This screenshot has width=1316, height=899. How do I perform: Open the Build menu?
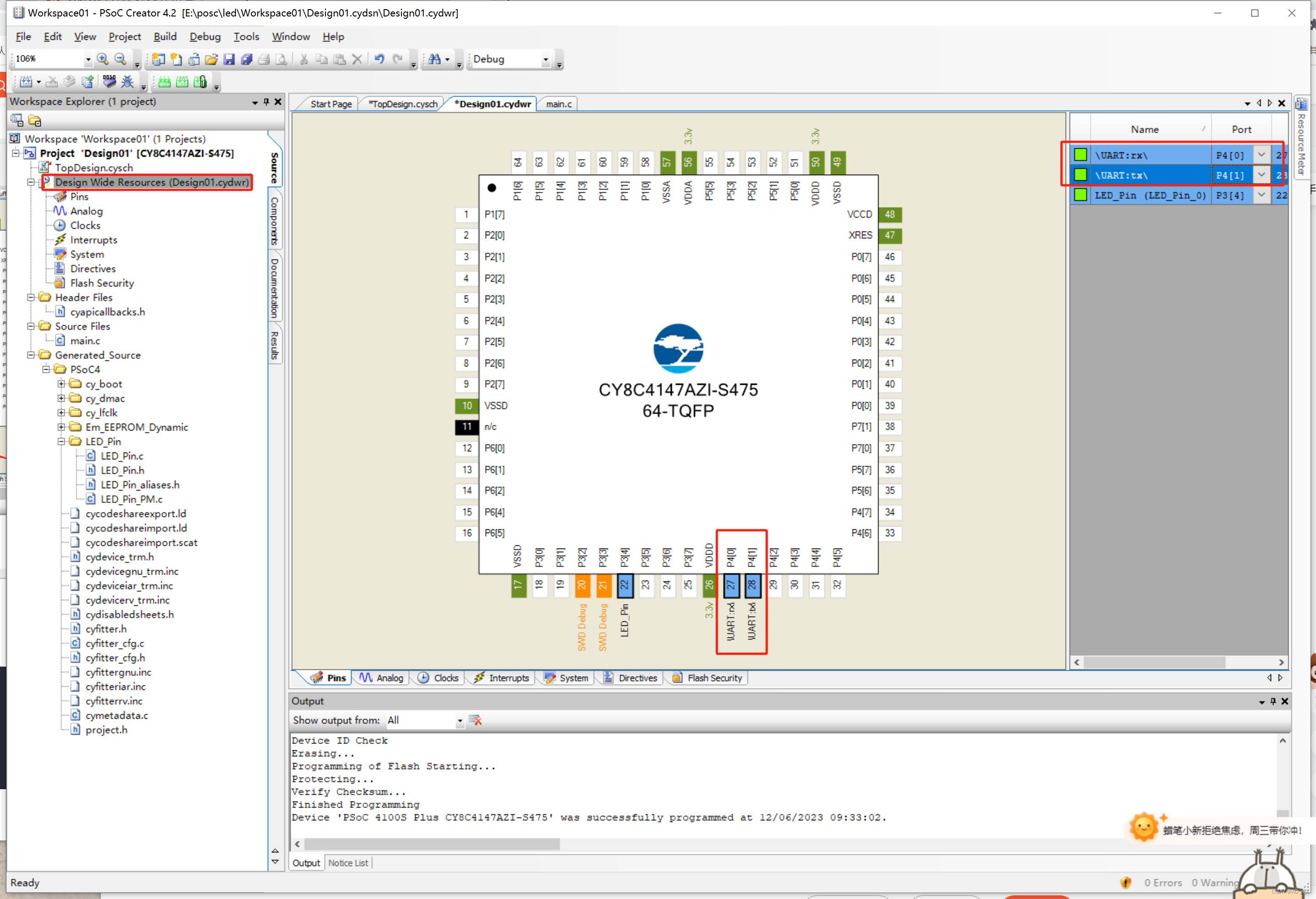tap(165, 37)
